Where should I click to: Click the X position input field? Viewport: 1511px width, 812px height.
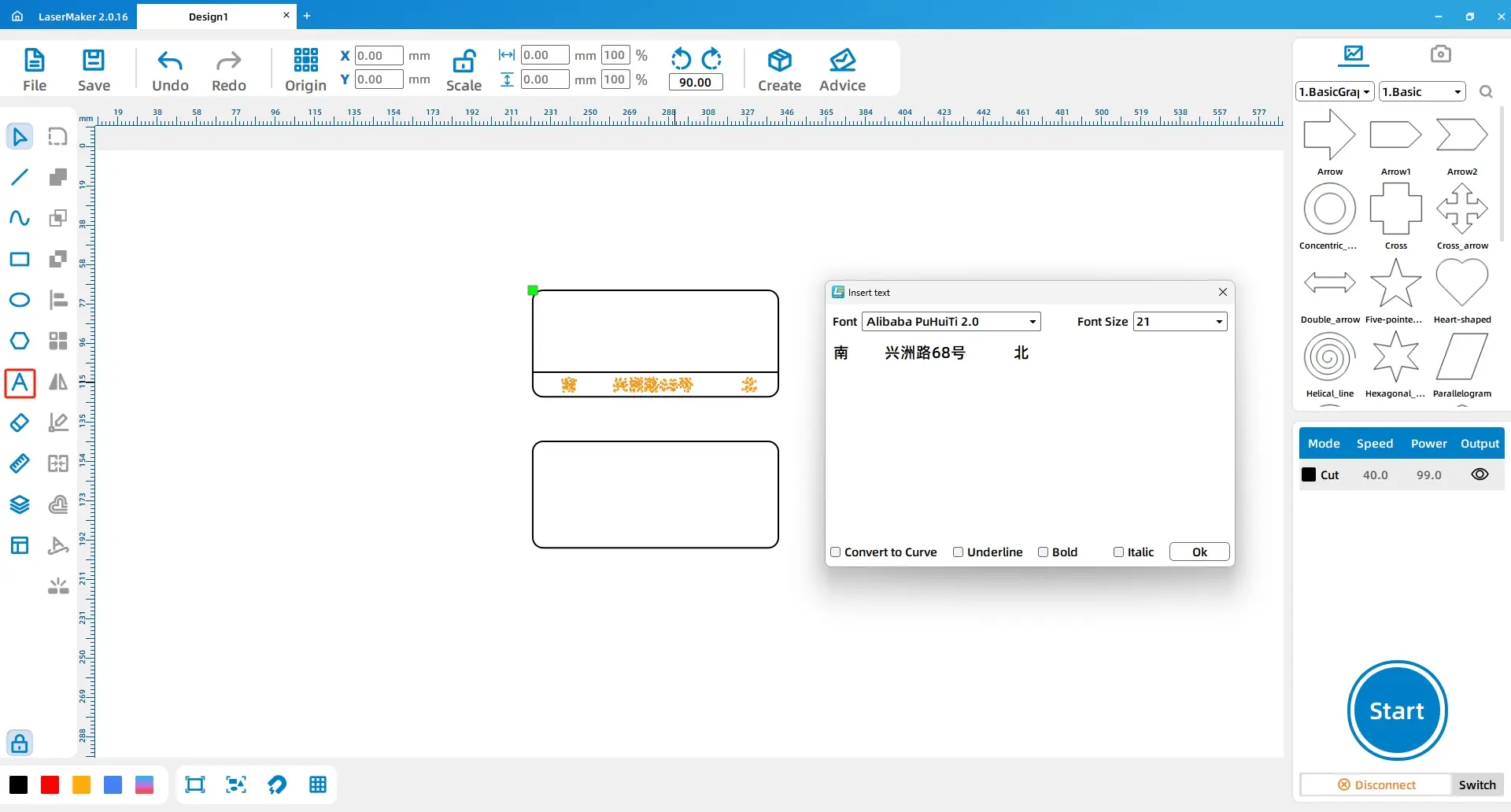[379, 56]
